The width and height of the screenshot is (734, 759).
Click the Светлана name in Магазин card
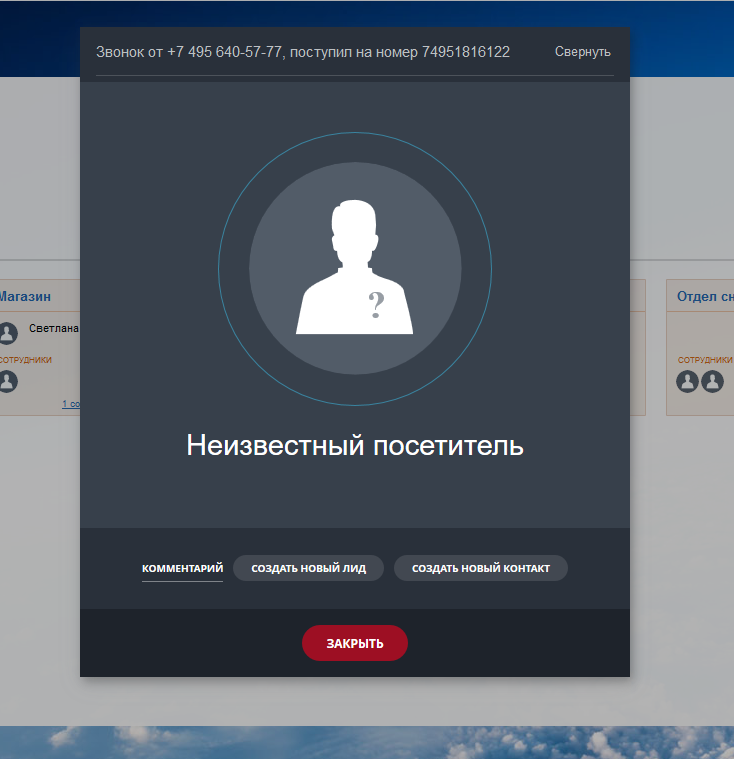[x=54, y=328]
